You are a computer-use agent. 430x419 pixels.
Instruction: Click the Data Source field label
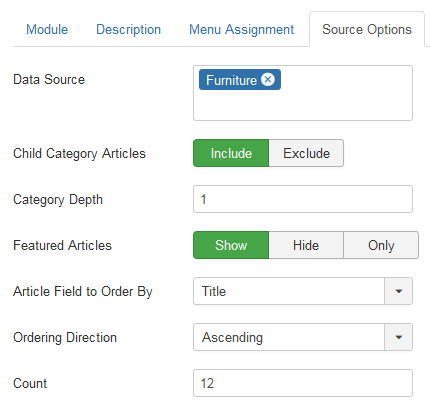point(49,79)
